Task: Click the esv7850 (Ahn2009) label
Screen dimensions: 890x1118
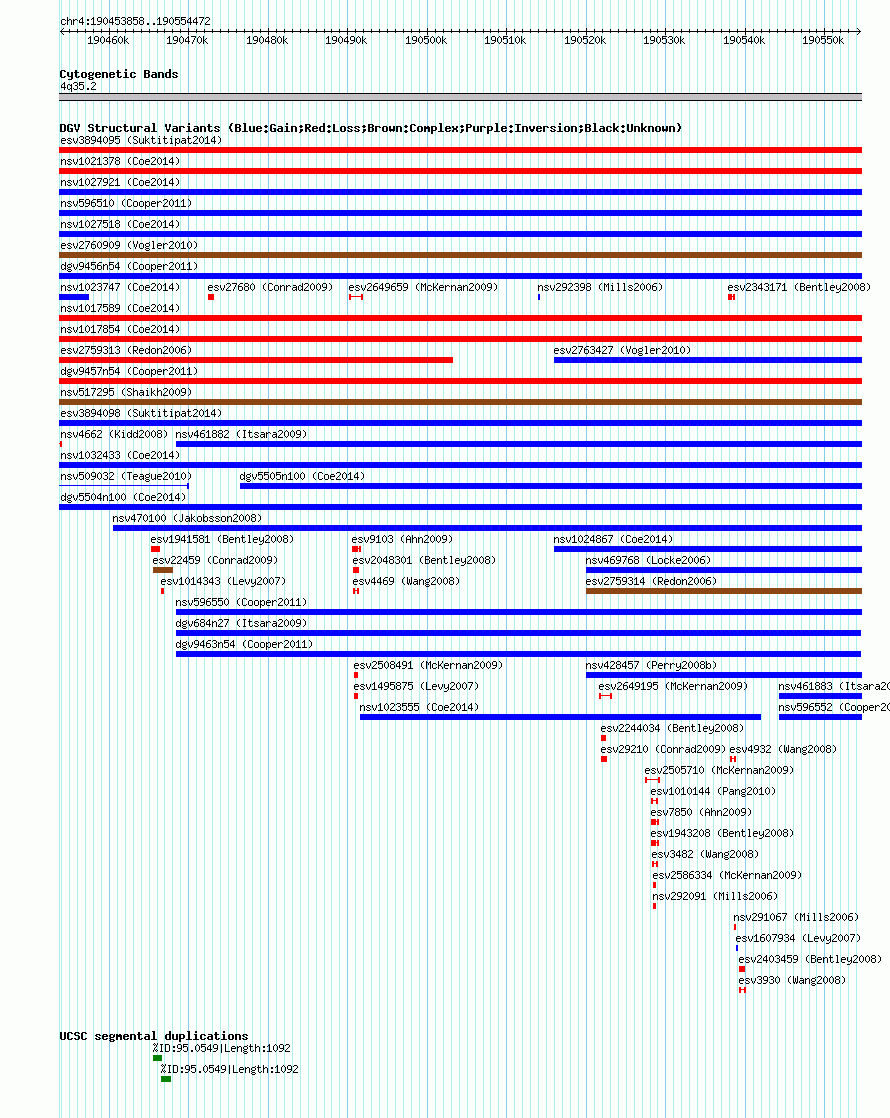Action: (x=701, y=812)
